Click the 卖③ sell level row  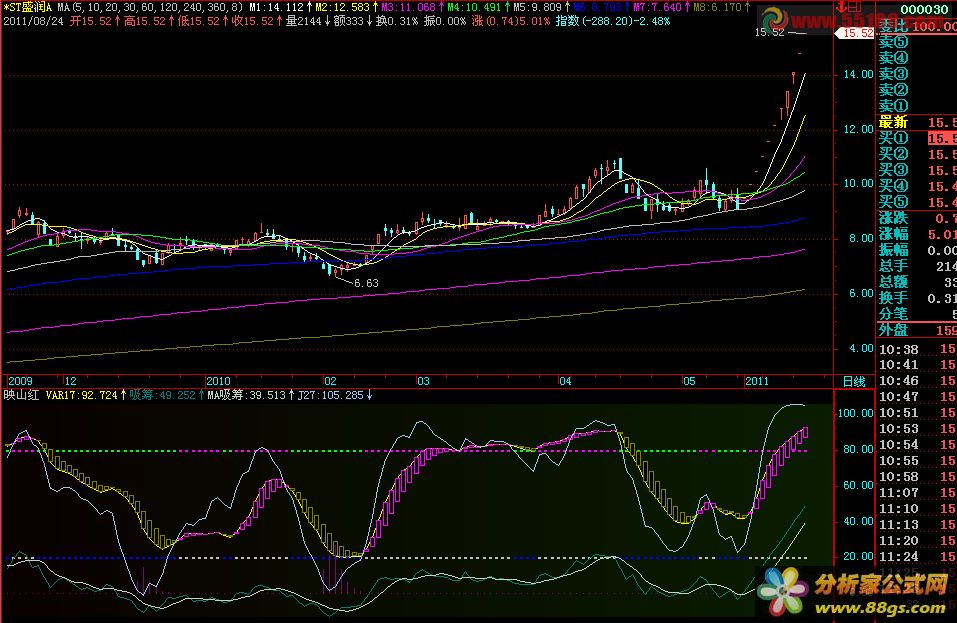(x=917, y=74)
